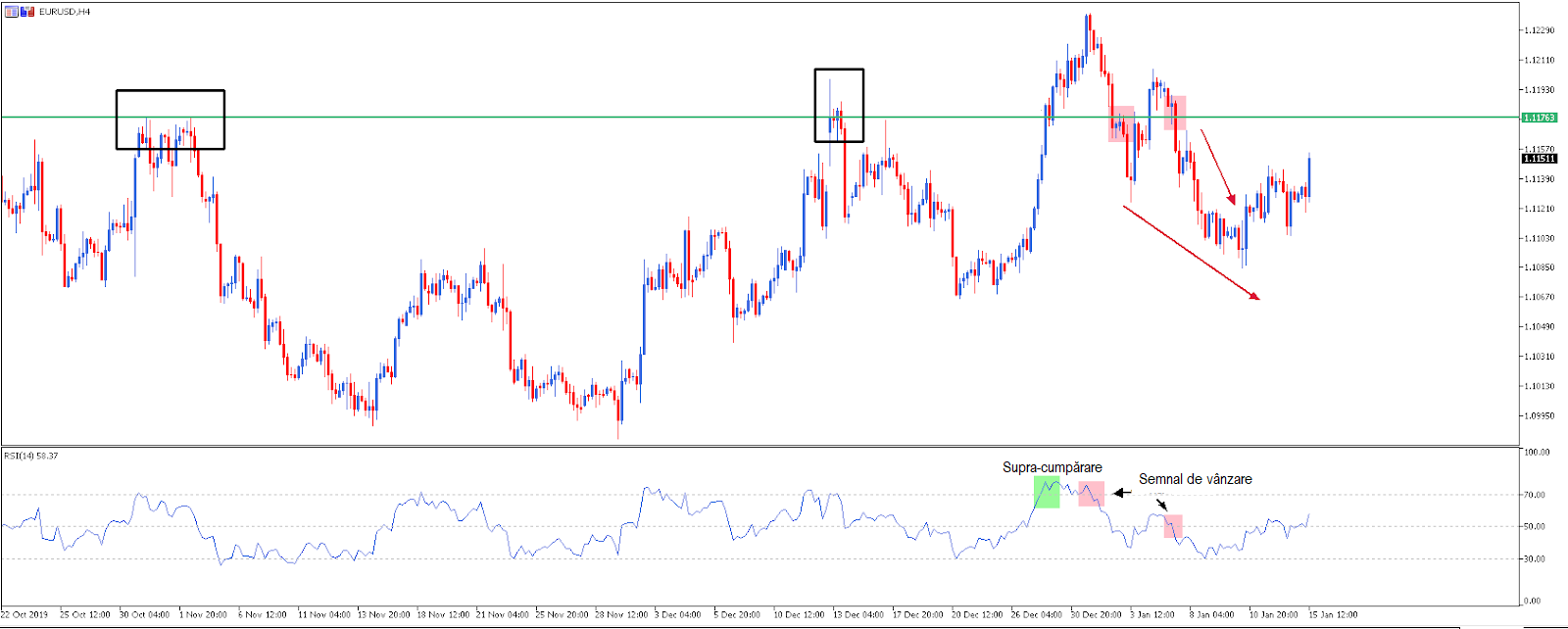Image resolution: width=1568 pixels, height=629 pixels.
Task: Click price scale value 1.11210
Action: coord(1540,209)
